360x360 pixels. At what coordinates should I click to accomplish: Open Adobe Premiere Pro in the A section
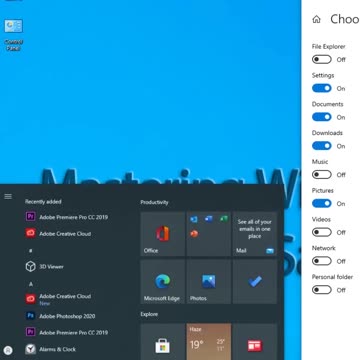click(x=67, y=332)
